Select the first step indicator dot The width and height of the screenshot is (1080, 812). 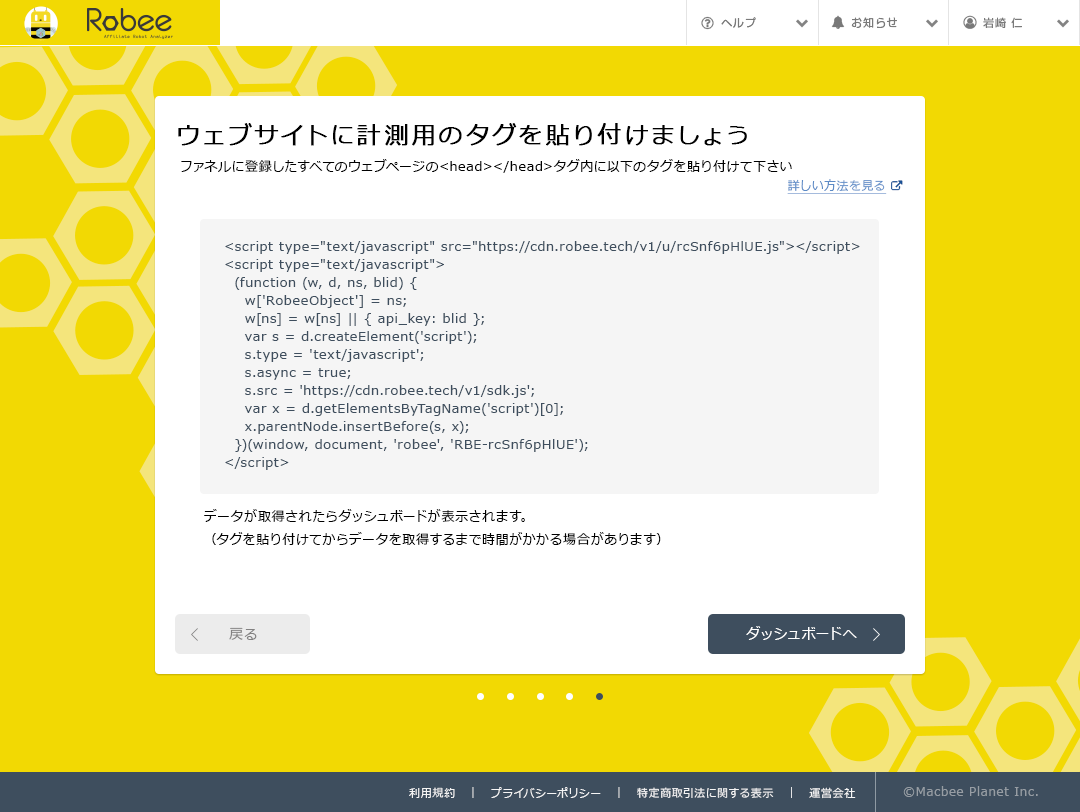point(481,696)
